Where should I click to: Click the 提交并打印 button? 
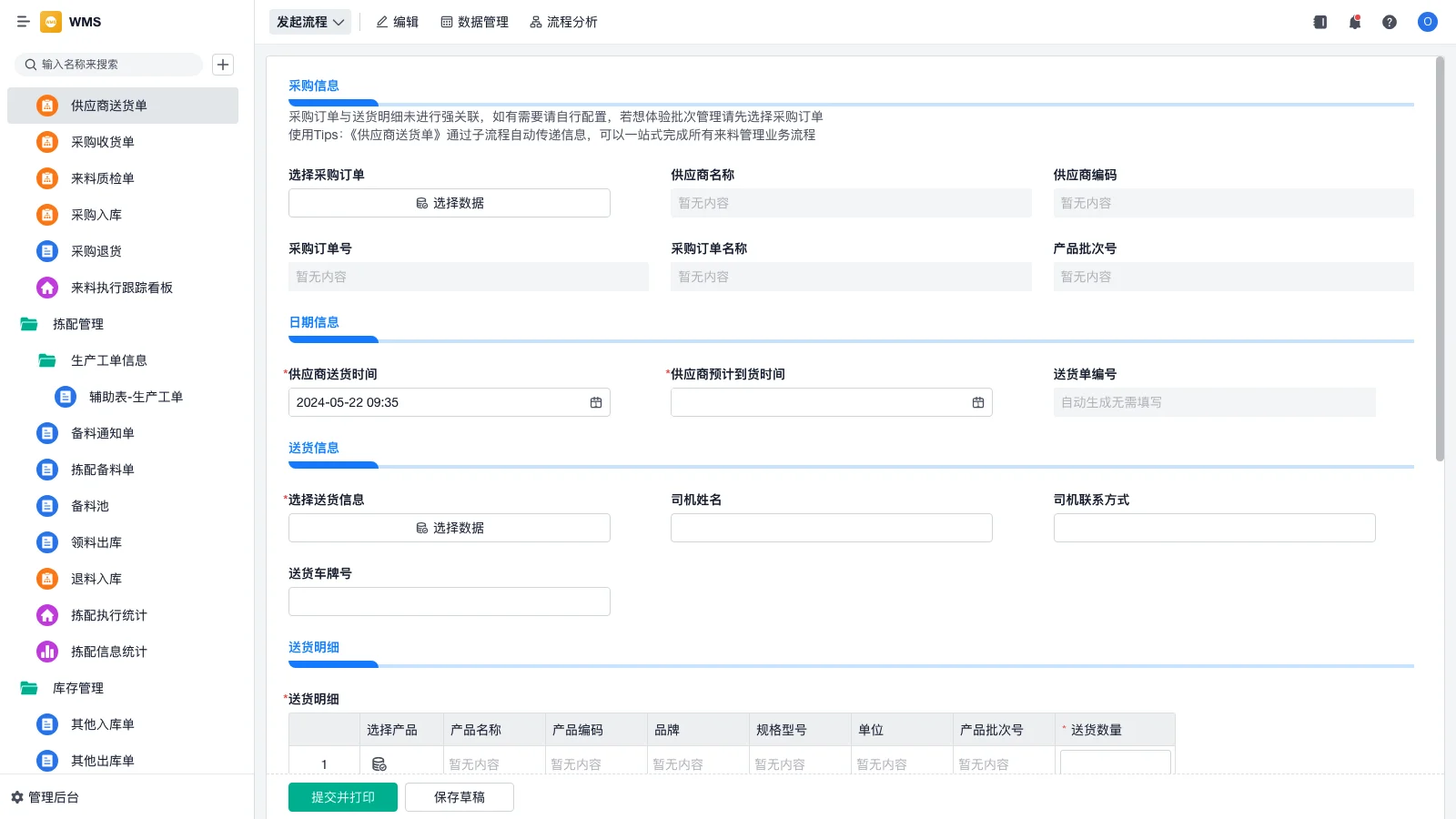(x=343, y=797)
